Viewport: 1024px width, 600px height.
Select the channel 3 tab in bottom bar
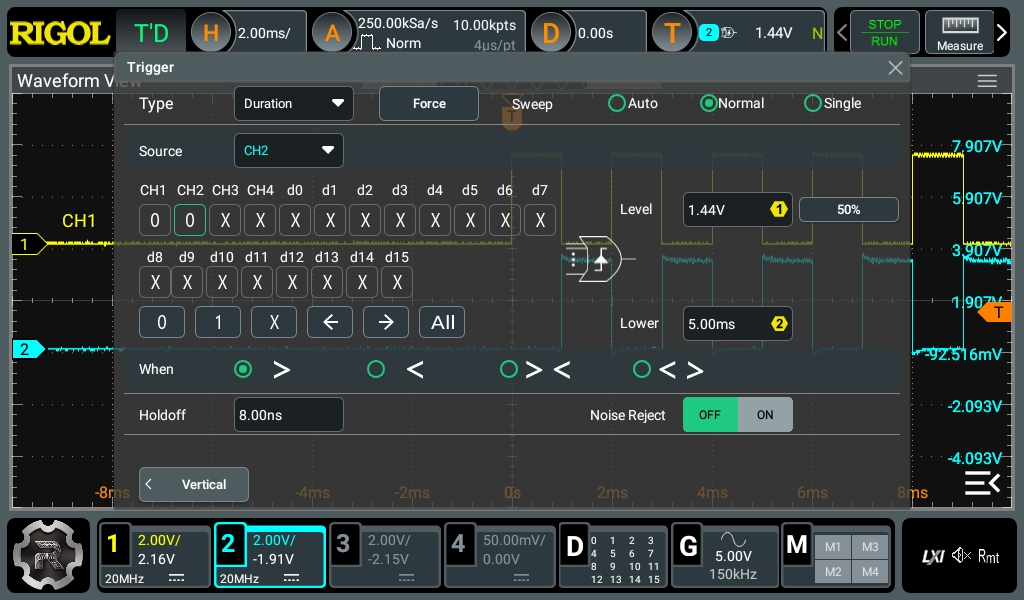click(385, 555)
